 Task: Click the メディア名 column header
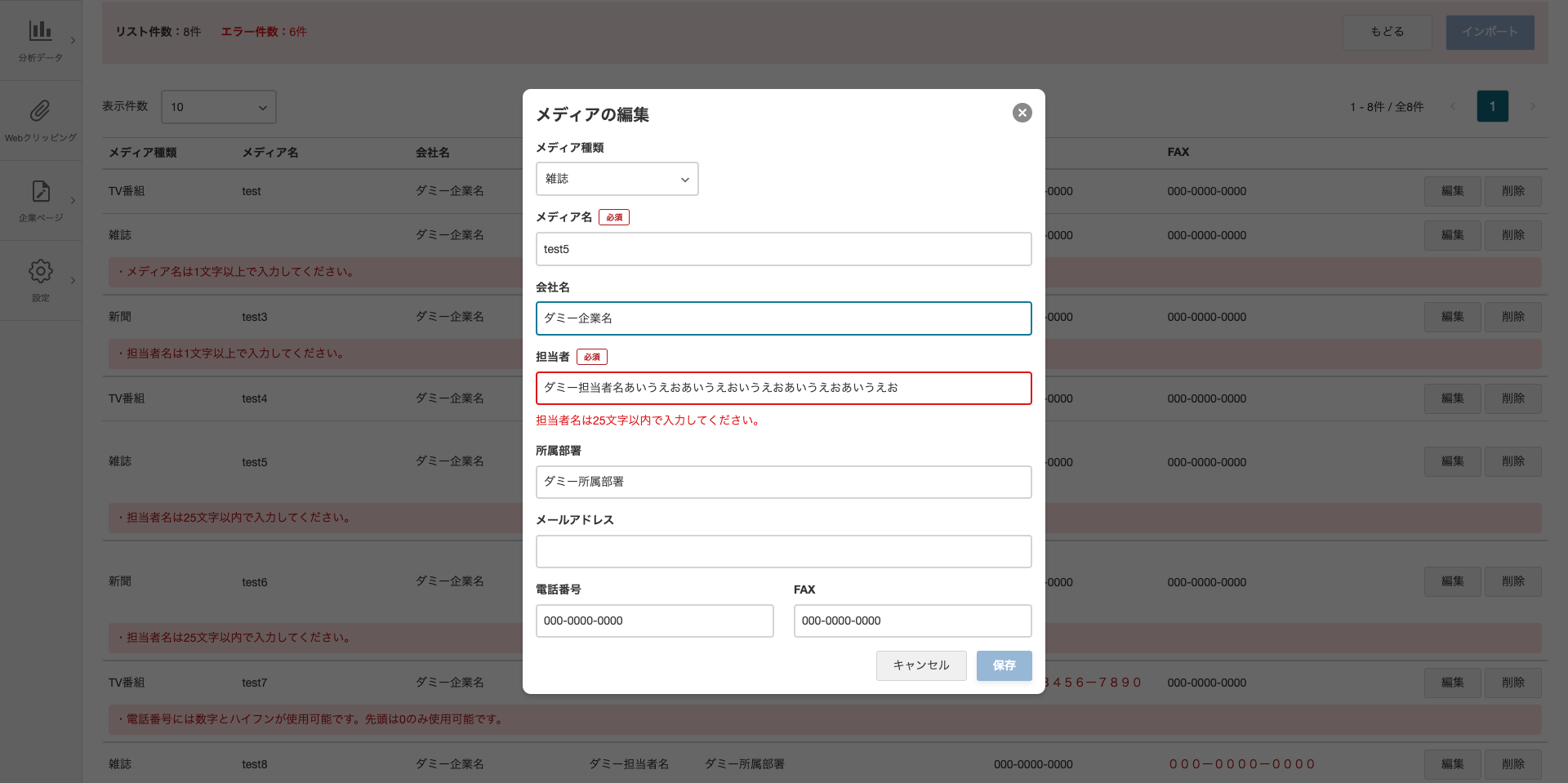[269, 153]
